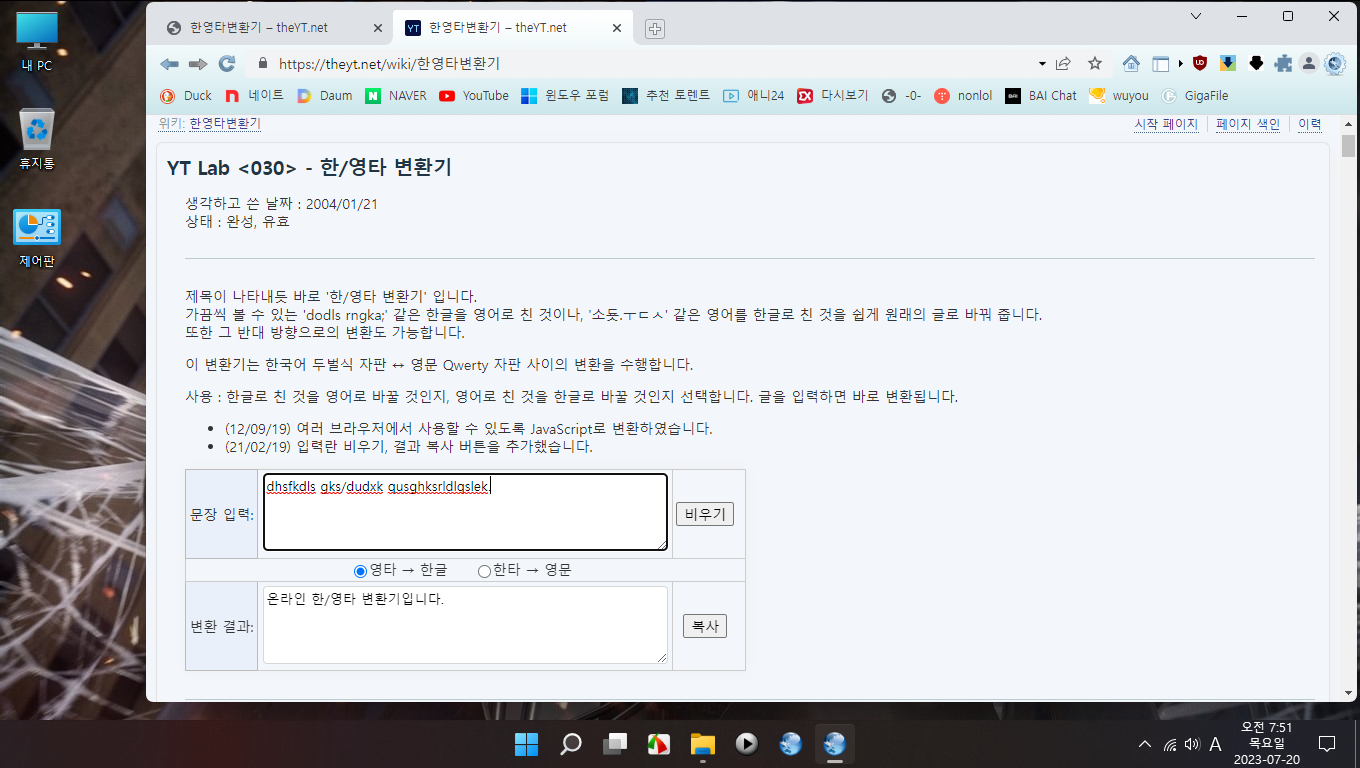Go back with the browser back arrow
The height and width of the screenshot is (768, 1360).
coord(169,63)
